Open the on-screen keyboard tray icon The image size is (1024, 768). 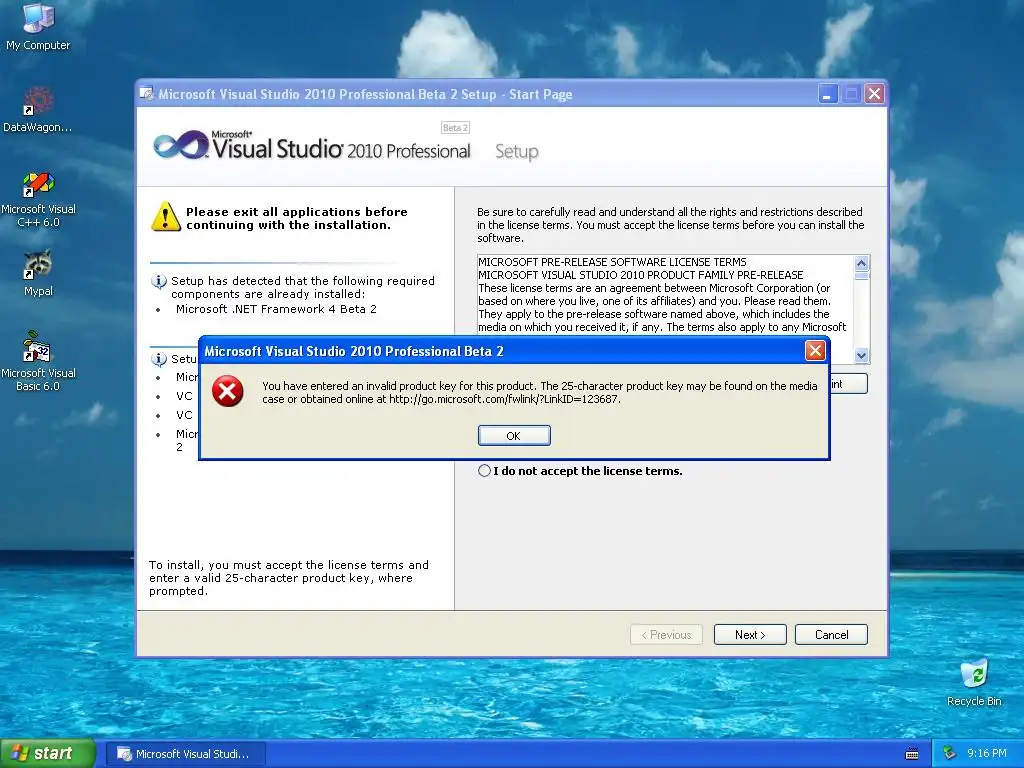[x=912, y=754]
